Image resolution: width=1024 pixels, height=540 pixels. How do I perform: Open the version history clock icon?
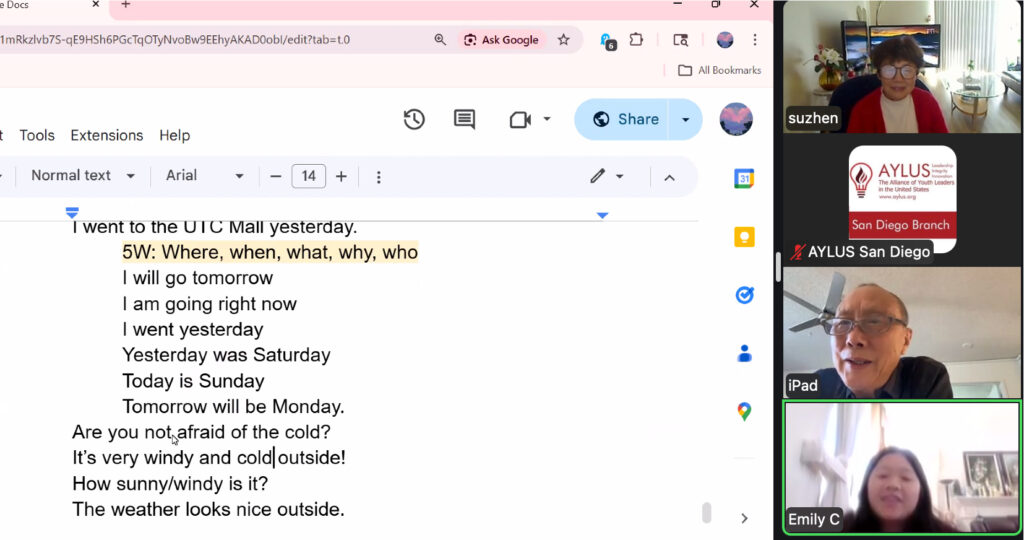(414, 120)
